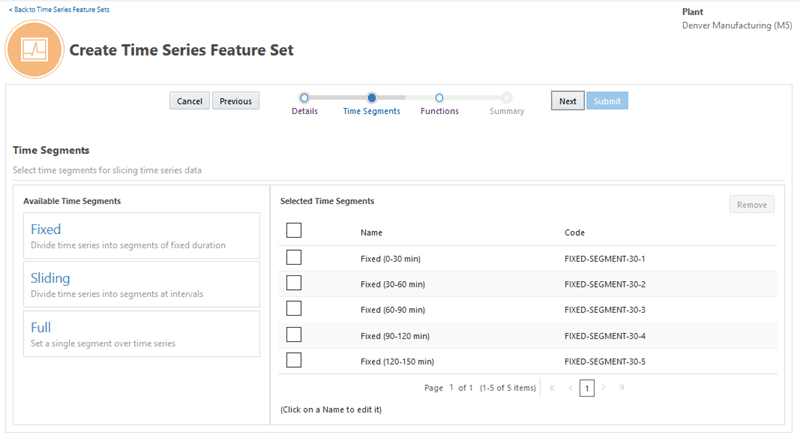The image size is (800, 438).
Task: Click the Details step circle
Action: pyautogui.click(x=304, y=98)
